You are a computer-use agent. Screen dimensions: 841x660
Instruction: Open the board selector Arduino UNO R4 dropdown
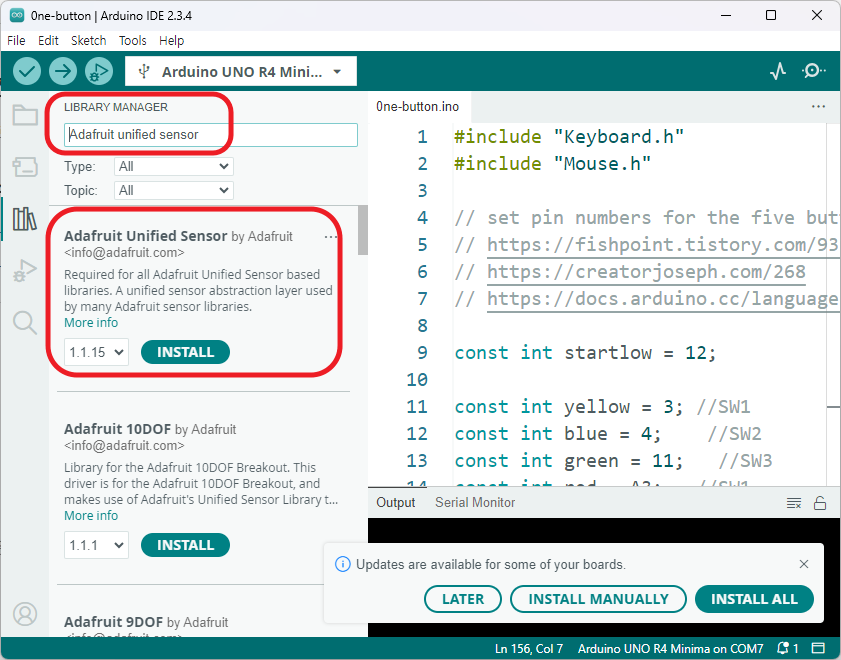(241, 71)
